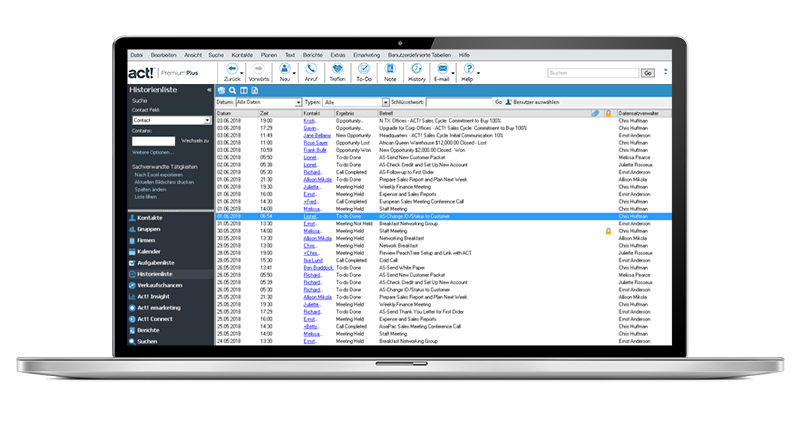
Task: Click the Schlüsselwort input field
Action: pyautogui.click(x=459, y=103)
